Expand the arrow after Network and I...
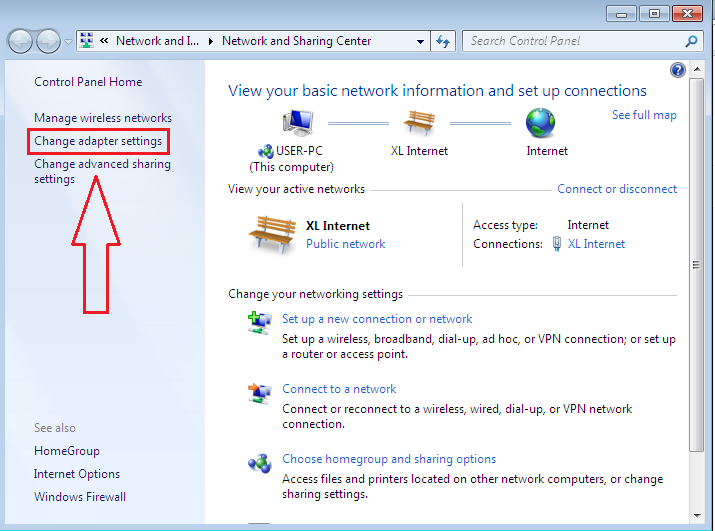This screenshot has height=531, width=715. (211, 42)
